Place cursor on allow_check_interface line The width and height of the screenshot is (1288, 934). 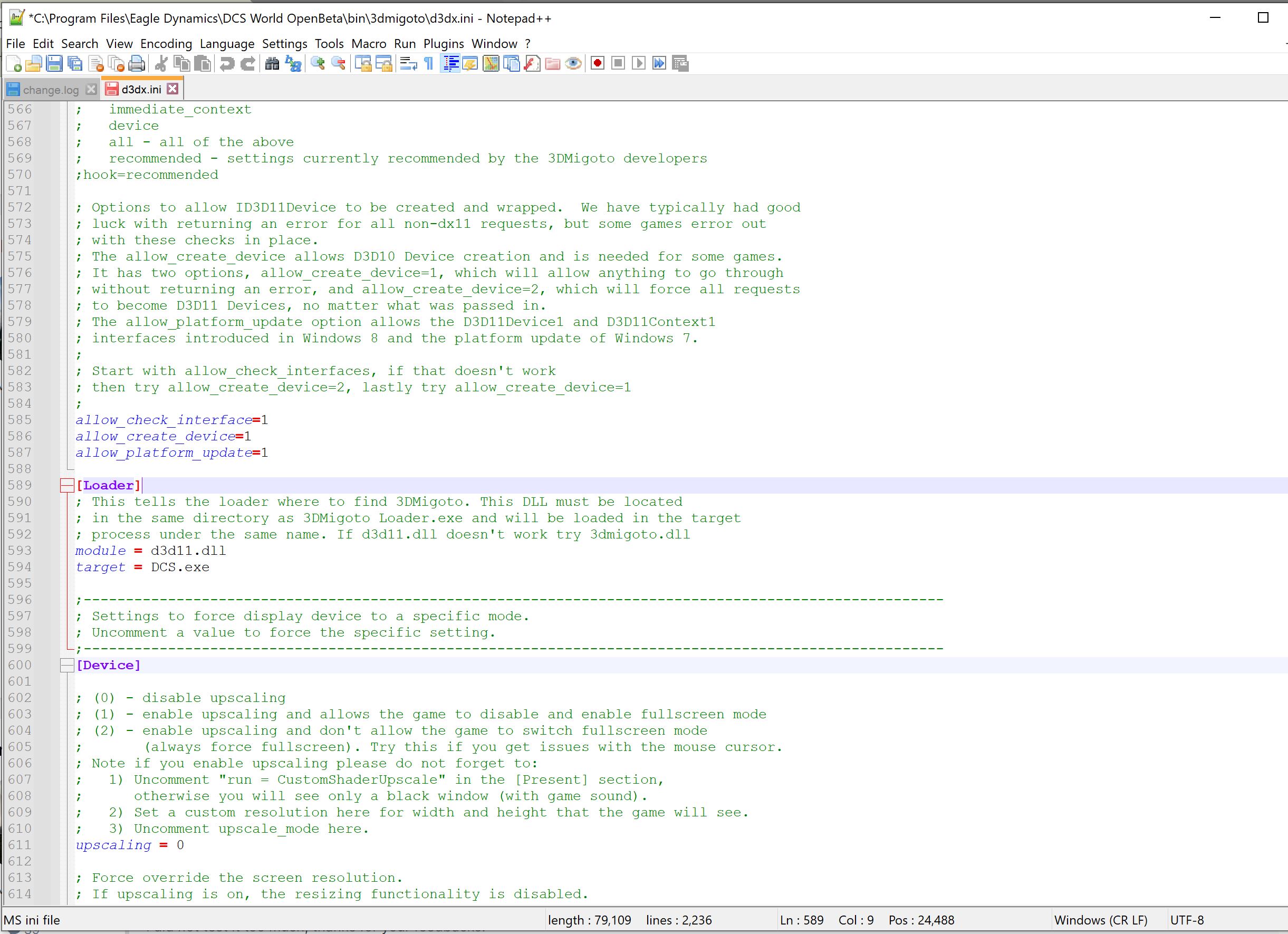click(x=171, y=420)
